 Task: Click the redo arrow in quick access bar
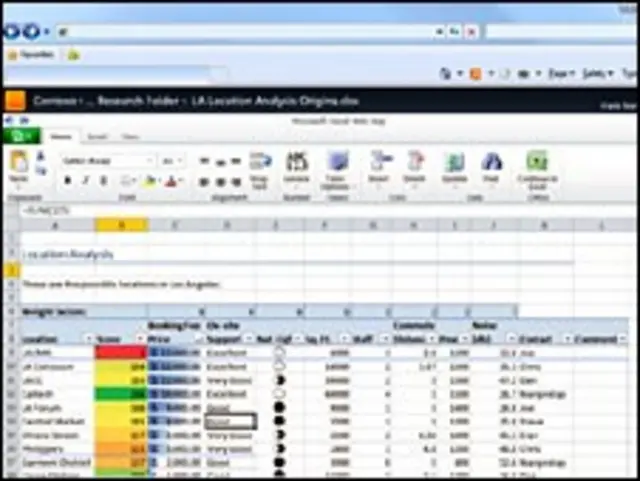point(24,120)
